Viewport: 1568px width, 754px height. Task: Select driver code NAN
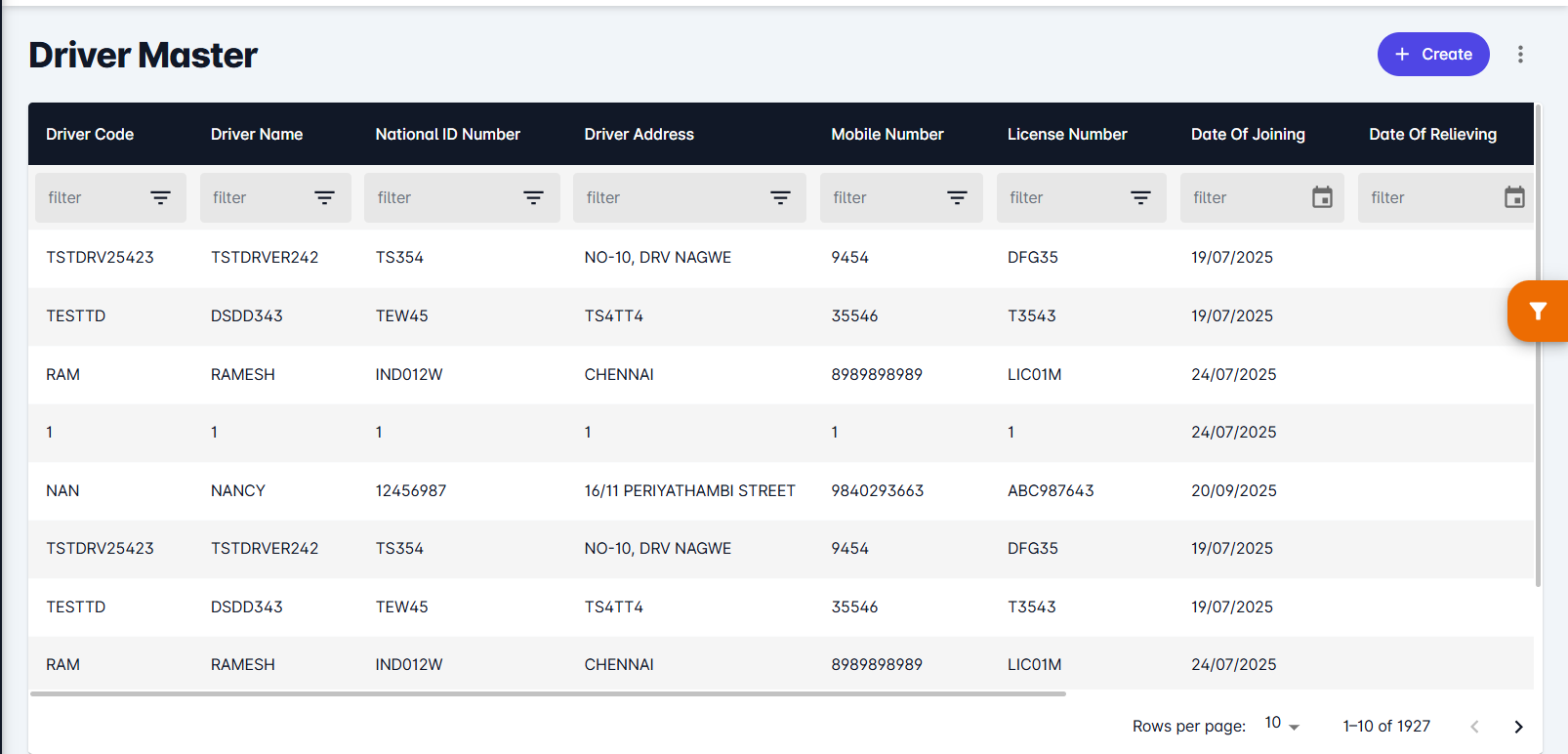point(62,490)
